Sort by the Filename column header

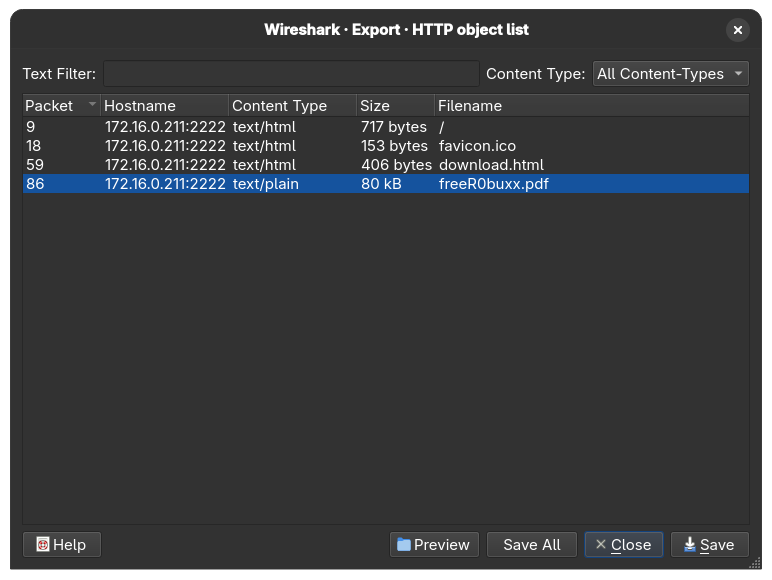click(x=592, y=105)
